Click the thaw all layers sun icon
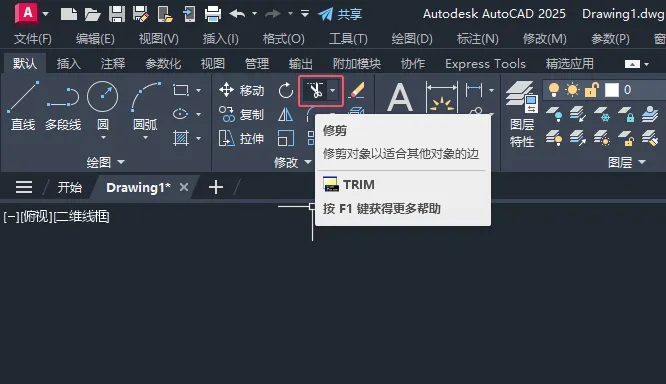Screen dimensions: 666x384 [x=602, y=138]
